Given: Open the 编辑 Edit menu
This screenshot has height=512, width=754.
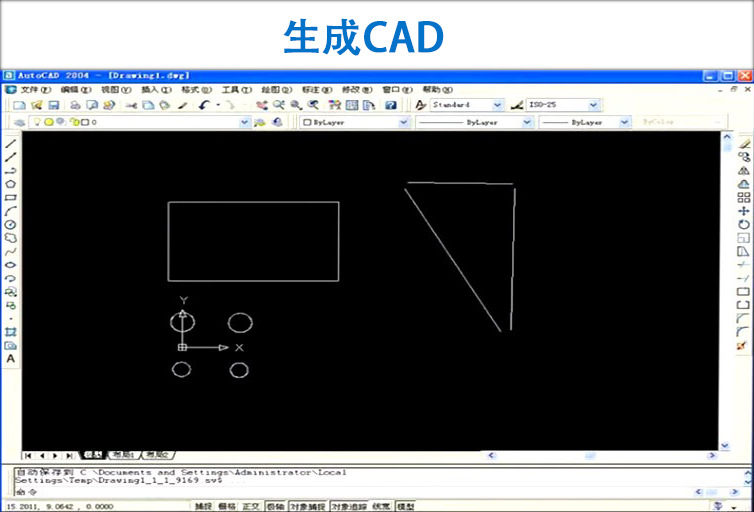Looking at the screenshot, I should pos(75,89).
